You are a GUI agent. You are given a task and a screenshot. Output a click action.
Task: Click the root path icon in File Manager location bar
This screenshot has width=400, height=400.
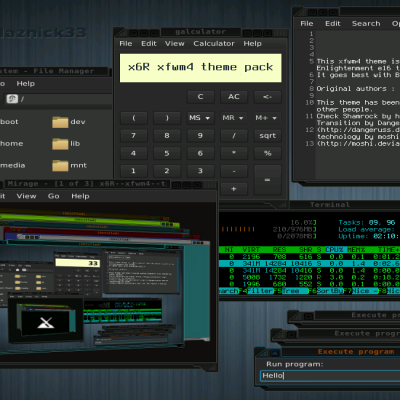coord(12,99)
